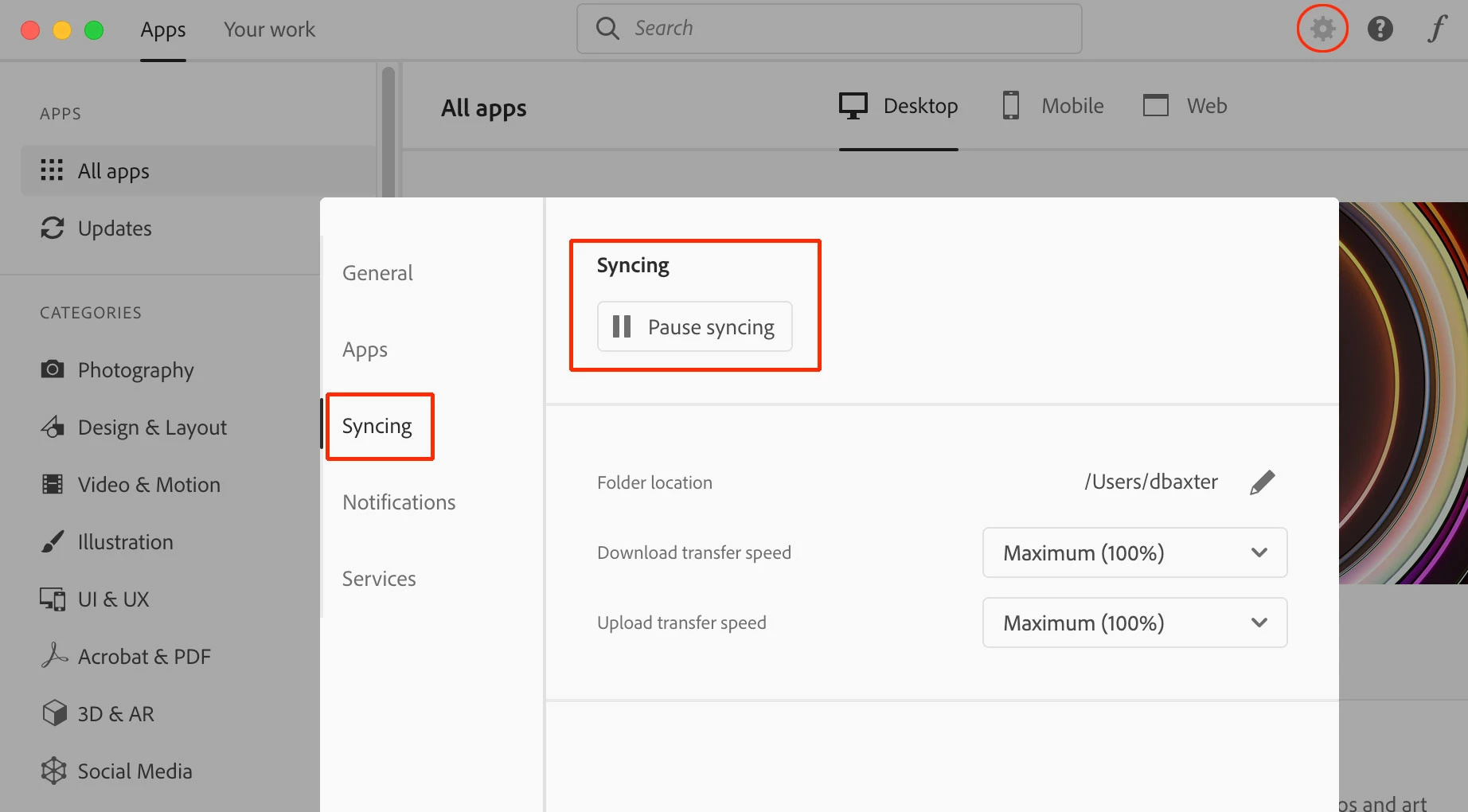The image size is (1468, 812).
Task: Open the fonts f icon
Action: [x=1437, y=29]
